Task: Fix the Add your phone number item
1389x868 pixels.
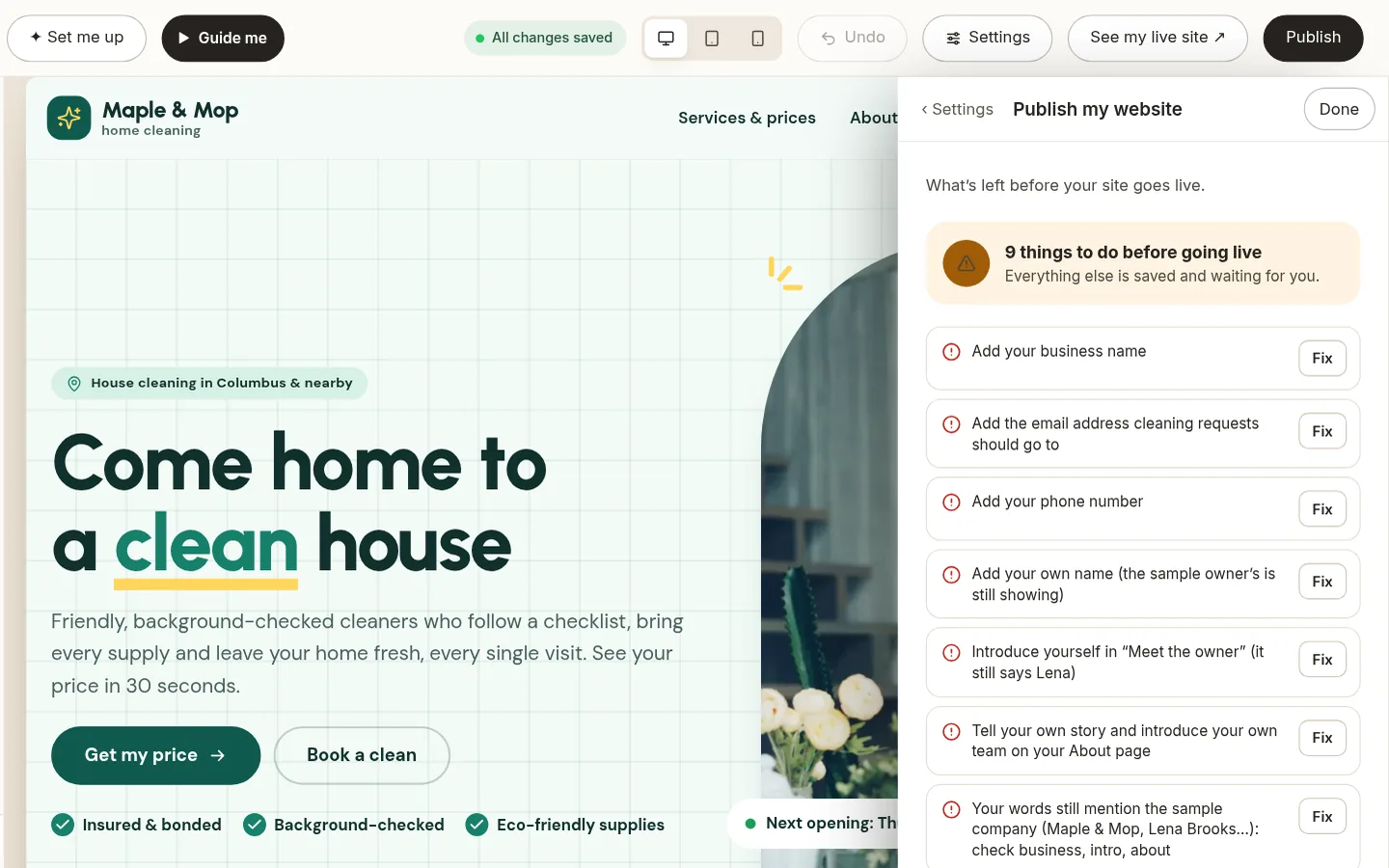Action: coord(1322,509)
